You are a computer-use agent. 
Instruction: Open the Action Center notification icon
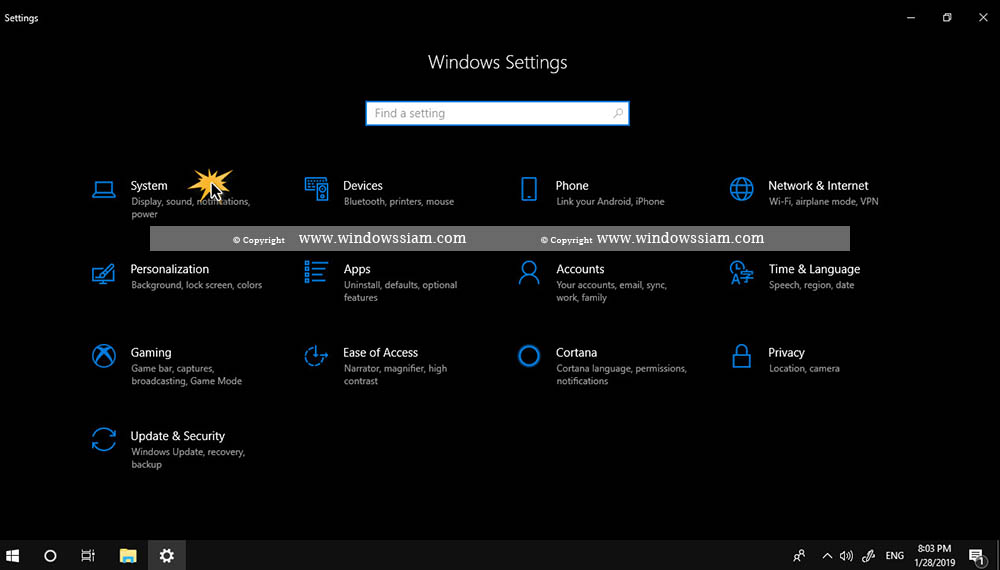[976, 557]
